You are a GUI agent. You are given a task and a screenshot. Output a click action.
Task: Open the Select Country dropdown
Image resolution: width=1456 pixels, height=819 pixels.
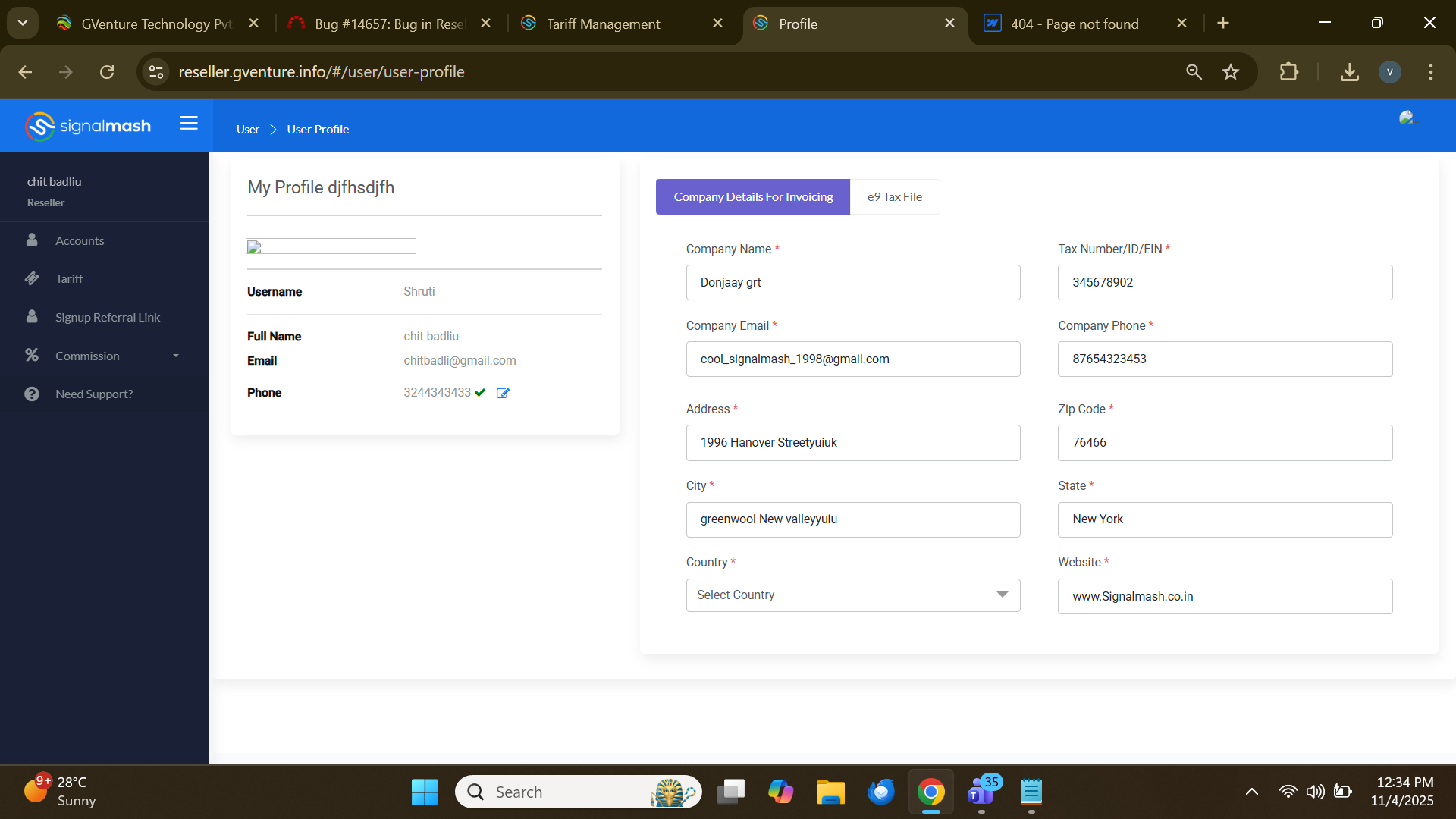852,595
